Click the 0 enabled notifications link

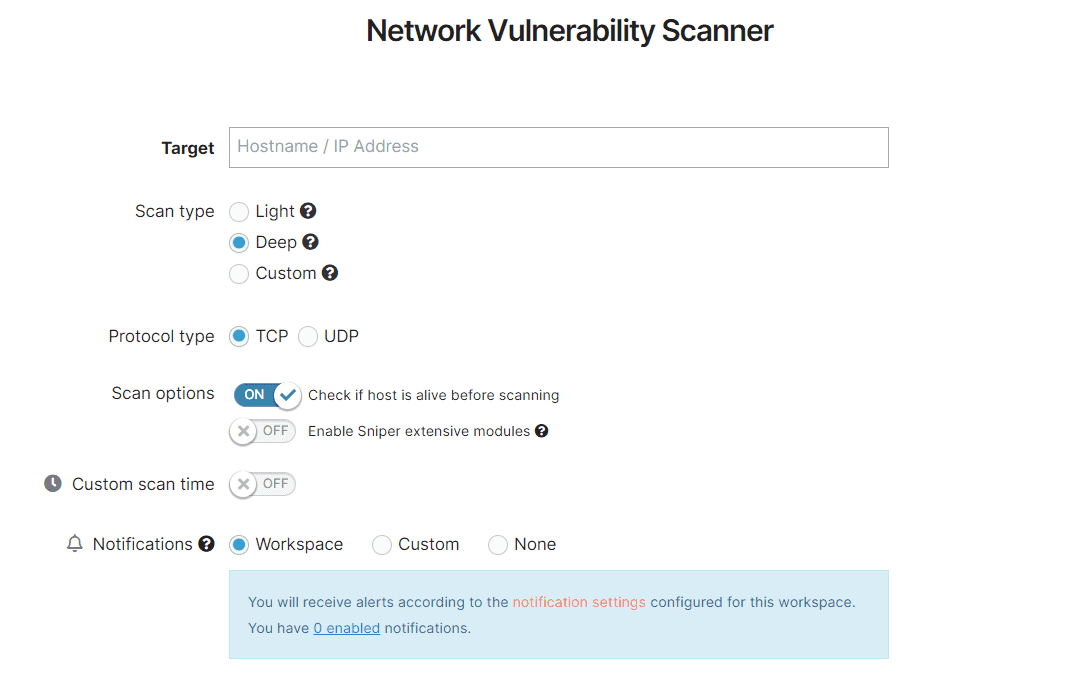coord(346,627)
